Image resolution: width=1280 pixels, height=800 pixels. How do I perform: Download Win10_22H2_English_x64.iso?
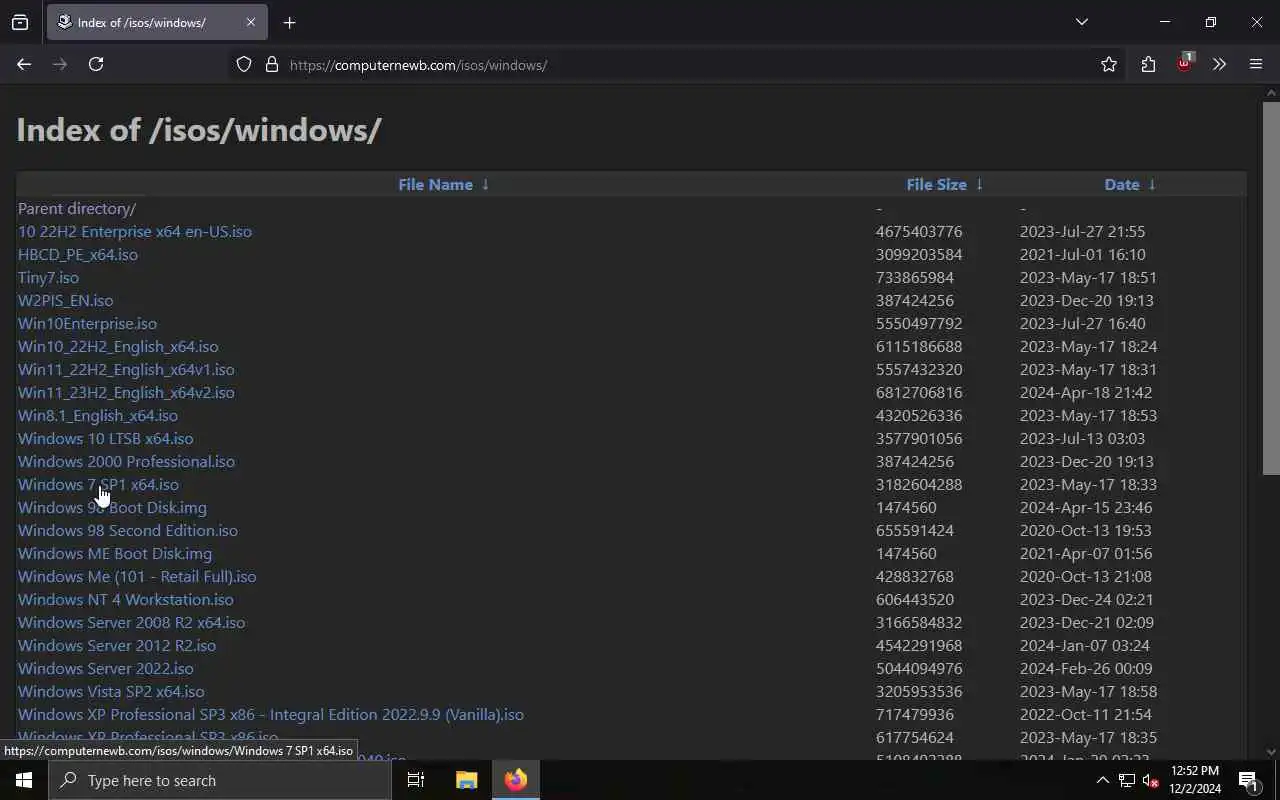pos(118,346)
